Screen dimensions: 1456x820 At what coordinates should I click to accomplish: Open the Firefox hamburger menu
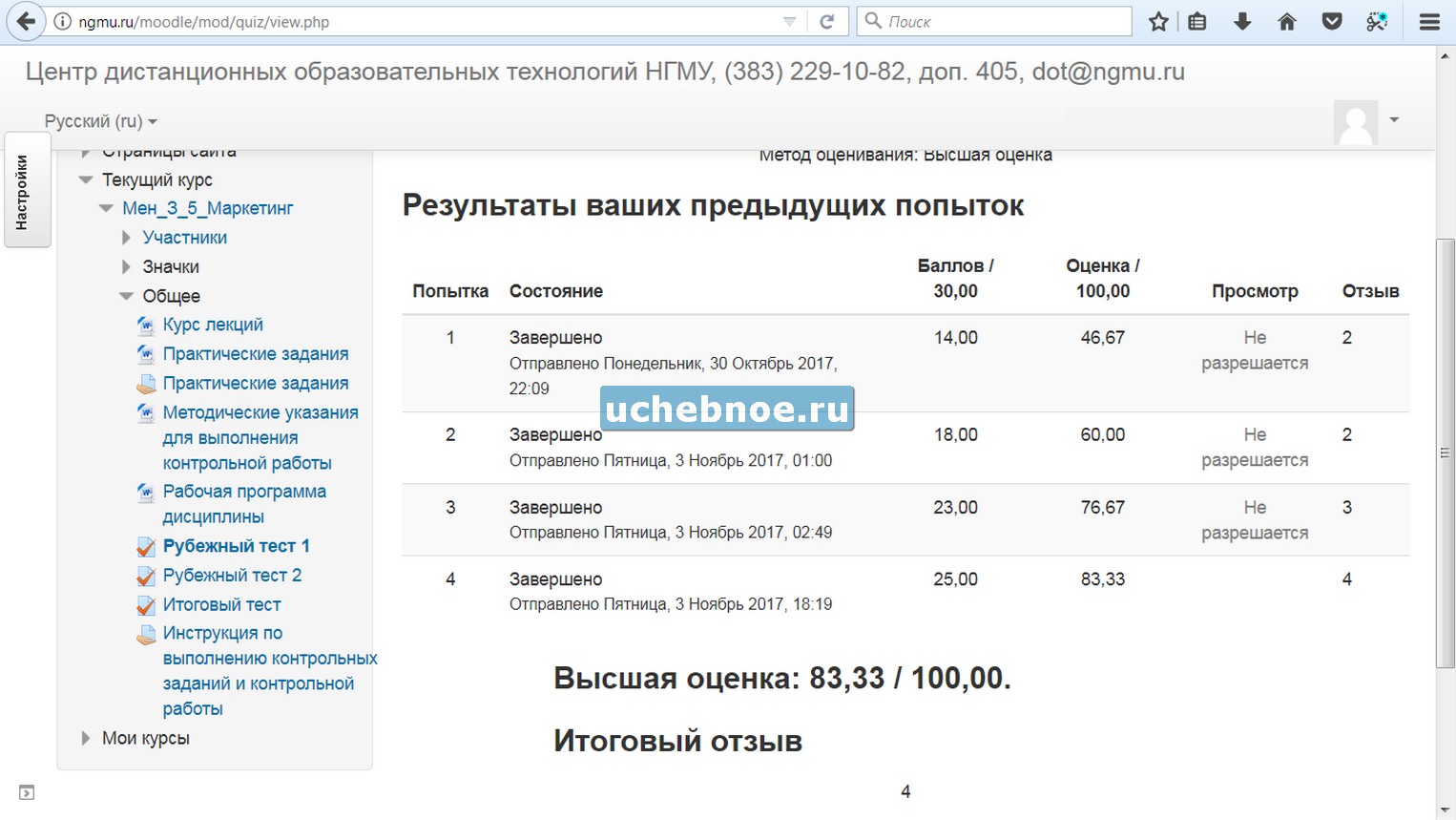pos(1429,21)
